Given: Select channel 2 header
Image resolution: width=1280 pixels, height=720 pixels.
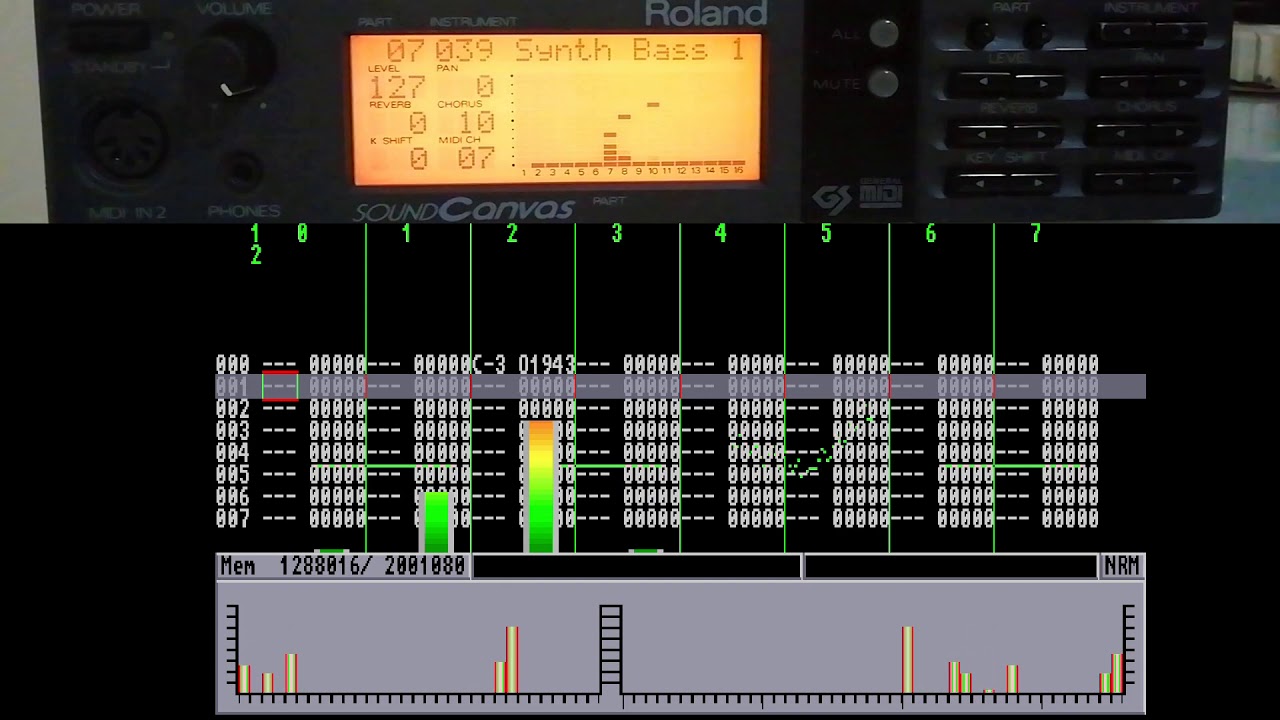Looking at the screenshot, I should (512, 233).
